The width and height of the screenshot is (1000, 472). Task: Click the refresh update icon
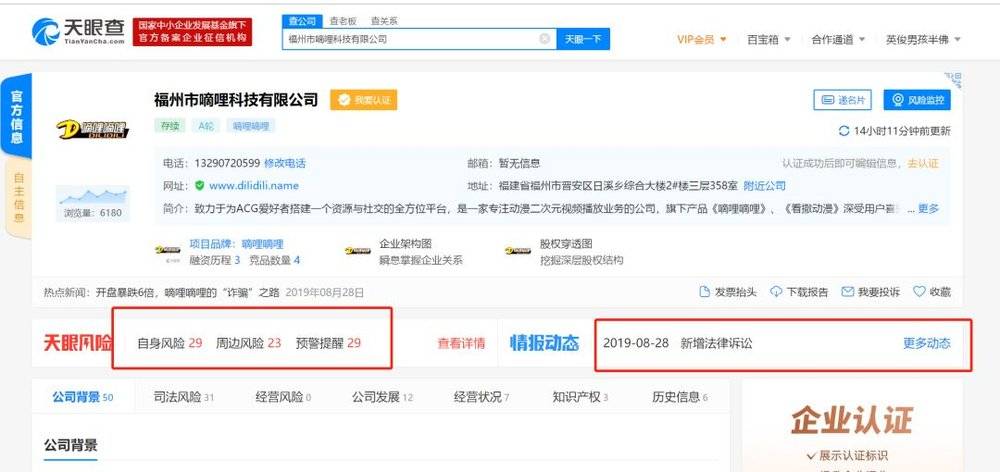(x=844, y=131)
